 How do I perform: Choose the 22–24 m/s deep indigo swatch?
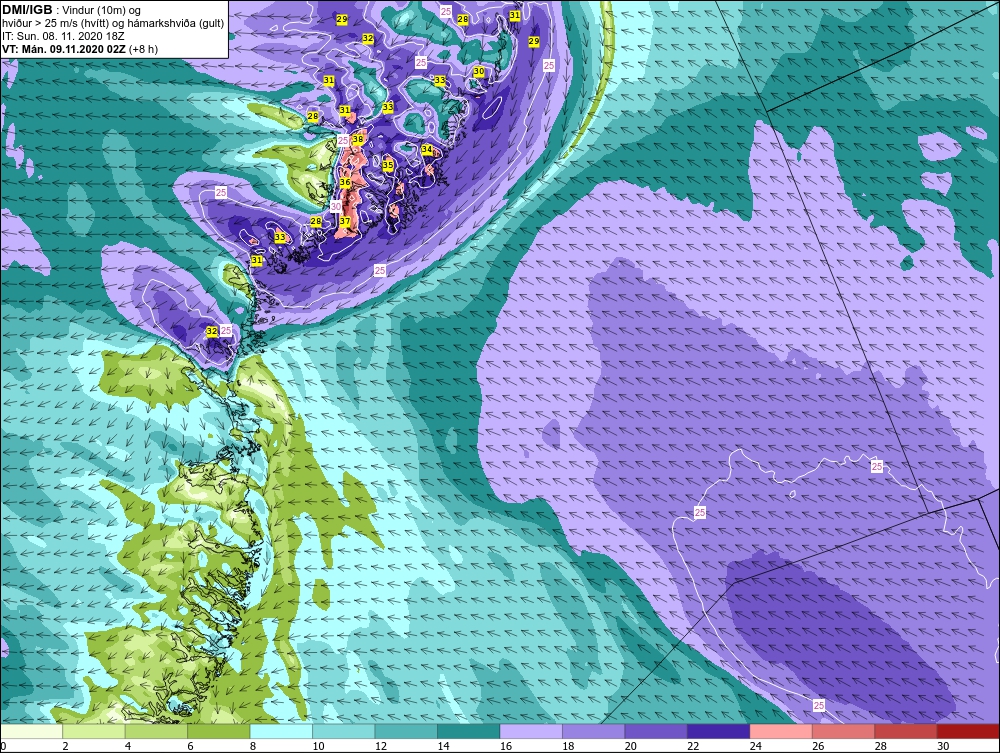click(x=719, y=731)
